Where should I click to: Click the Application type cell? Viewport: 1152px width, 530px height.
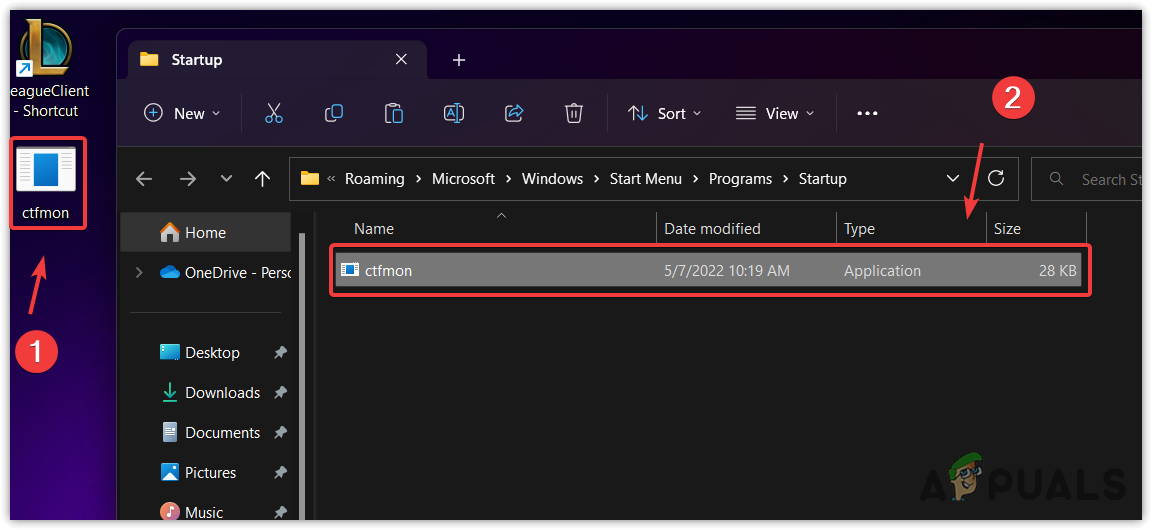tap(882, 271)
